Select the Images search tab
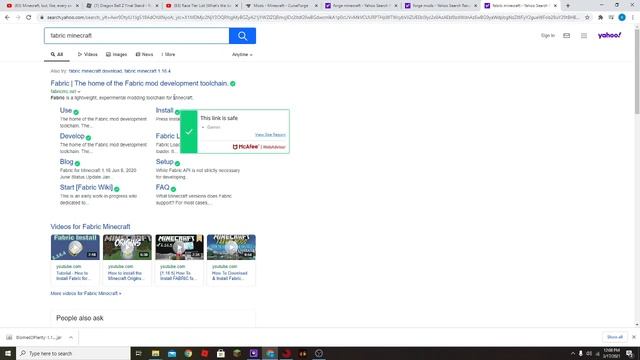 pos(116,55)
